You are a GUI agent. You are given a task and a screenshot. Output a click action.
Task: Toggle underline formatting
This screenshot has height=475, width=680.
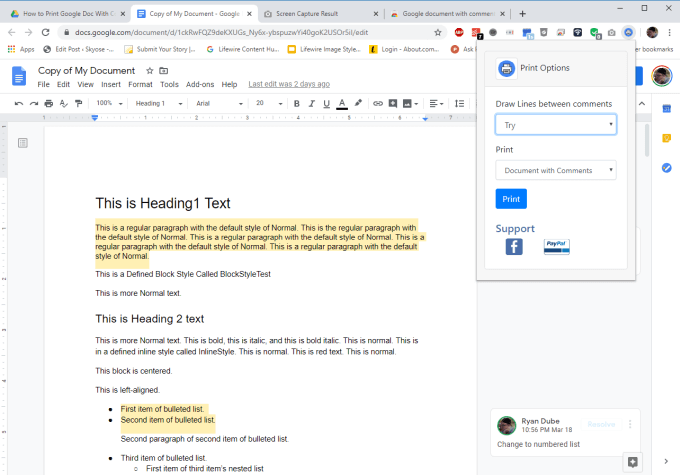(x=325, y=103)
